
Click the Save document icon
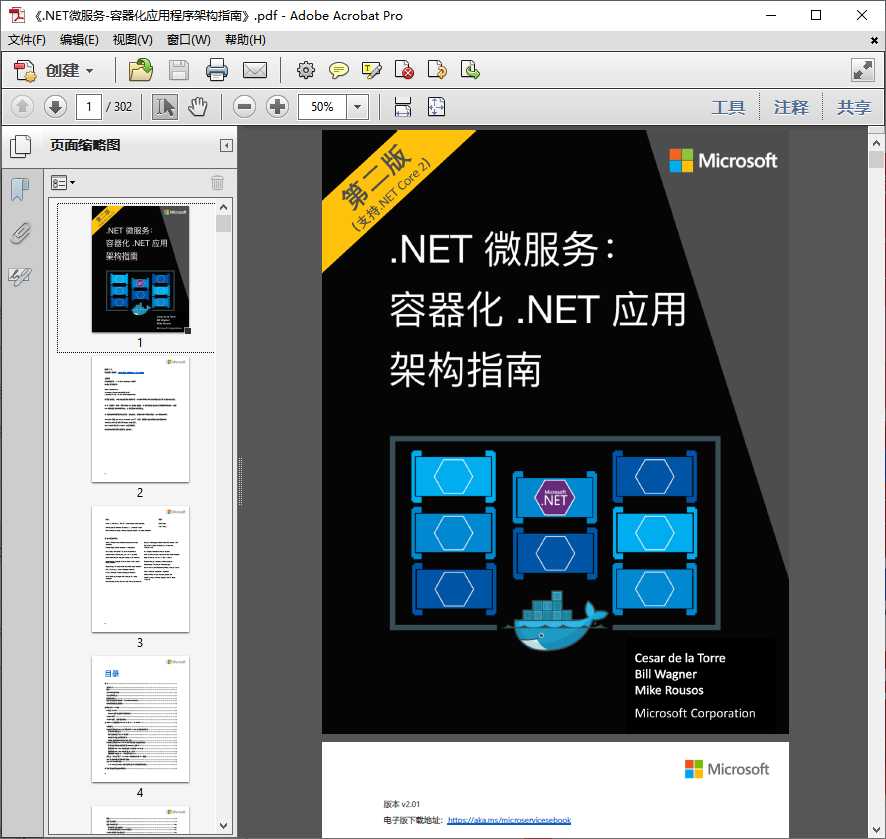[179, 70]
